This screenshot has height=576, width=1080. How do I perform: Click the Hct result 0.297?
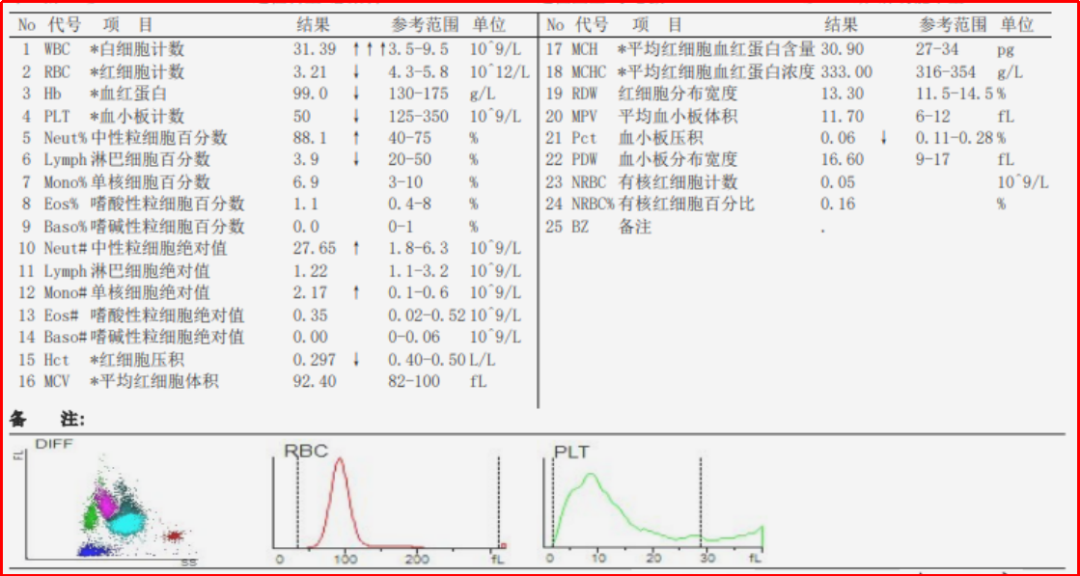pyautogui.click(x=315, y=360)
